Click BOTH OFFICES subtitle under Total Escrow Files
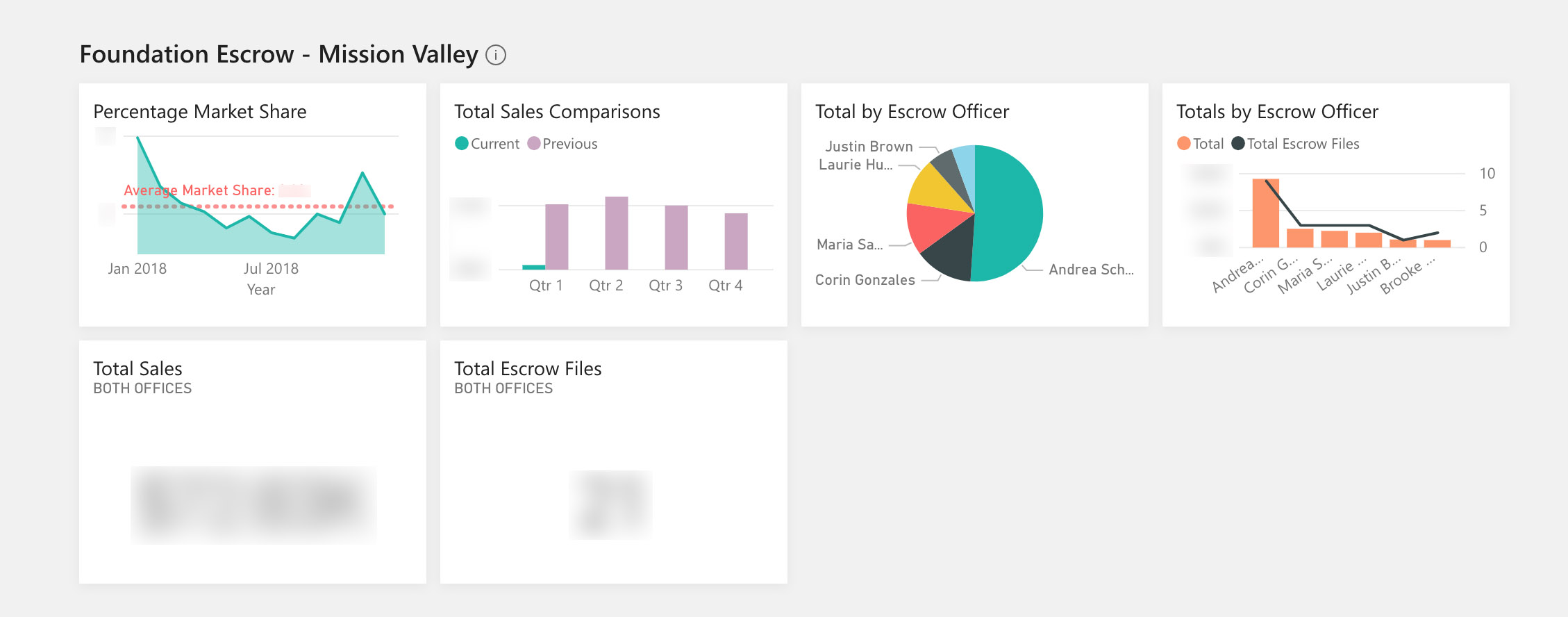 pyautogui.click(x=503, y=388)
